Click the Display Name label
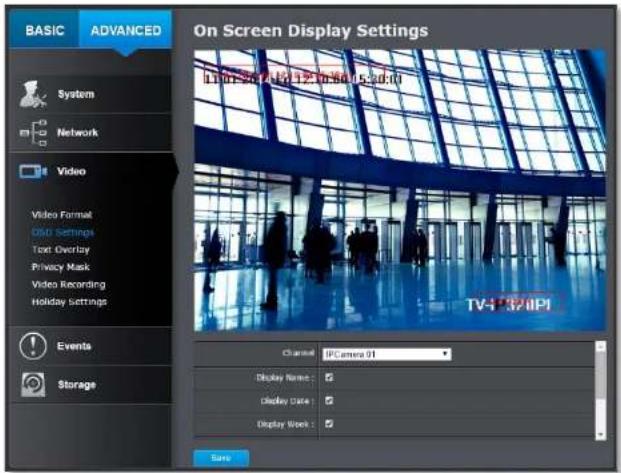 pos(285,378)
